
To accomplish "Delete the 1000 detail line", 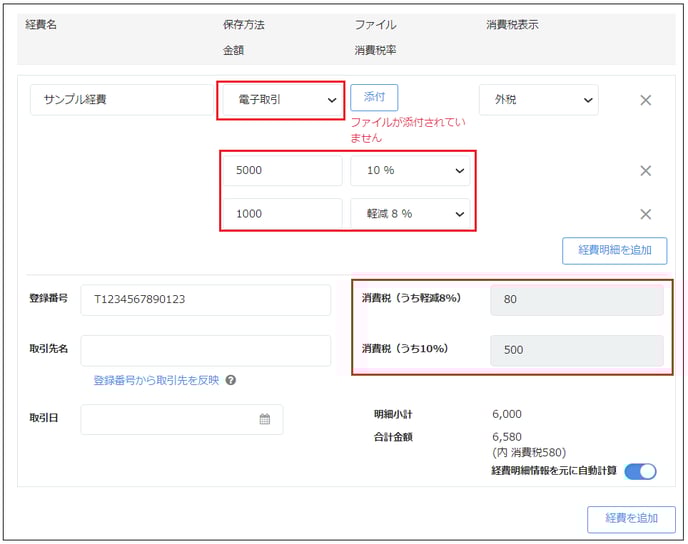I will (x=645, y=214).
